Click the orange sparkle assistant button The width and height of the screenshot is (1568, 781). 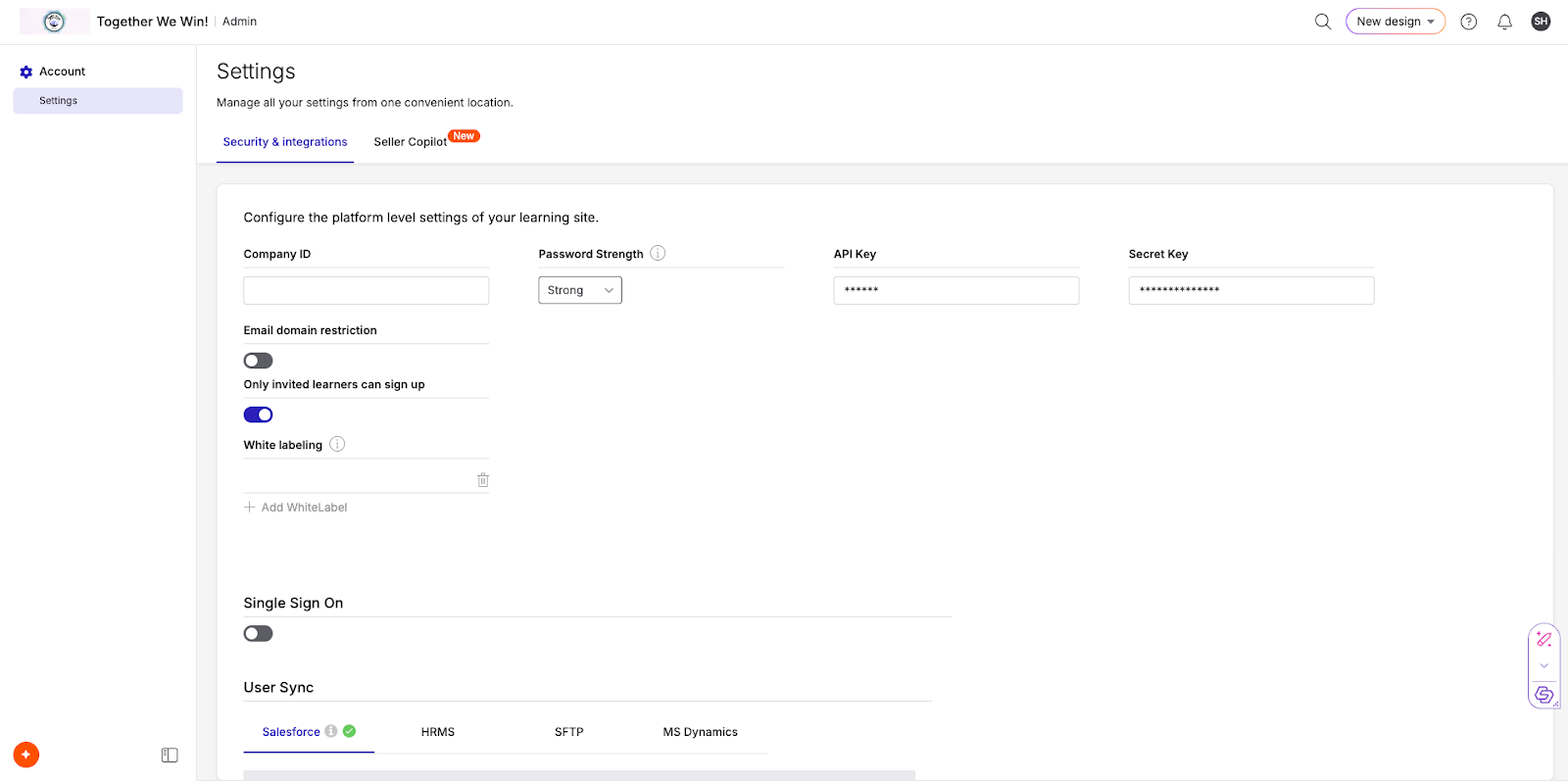[26, 756]
